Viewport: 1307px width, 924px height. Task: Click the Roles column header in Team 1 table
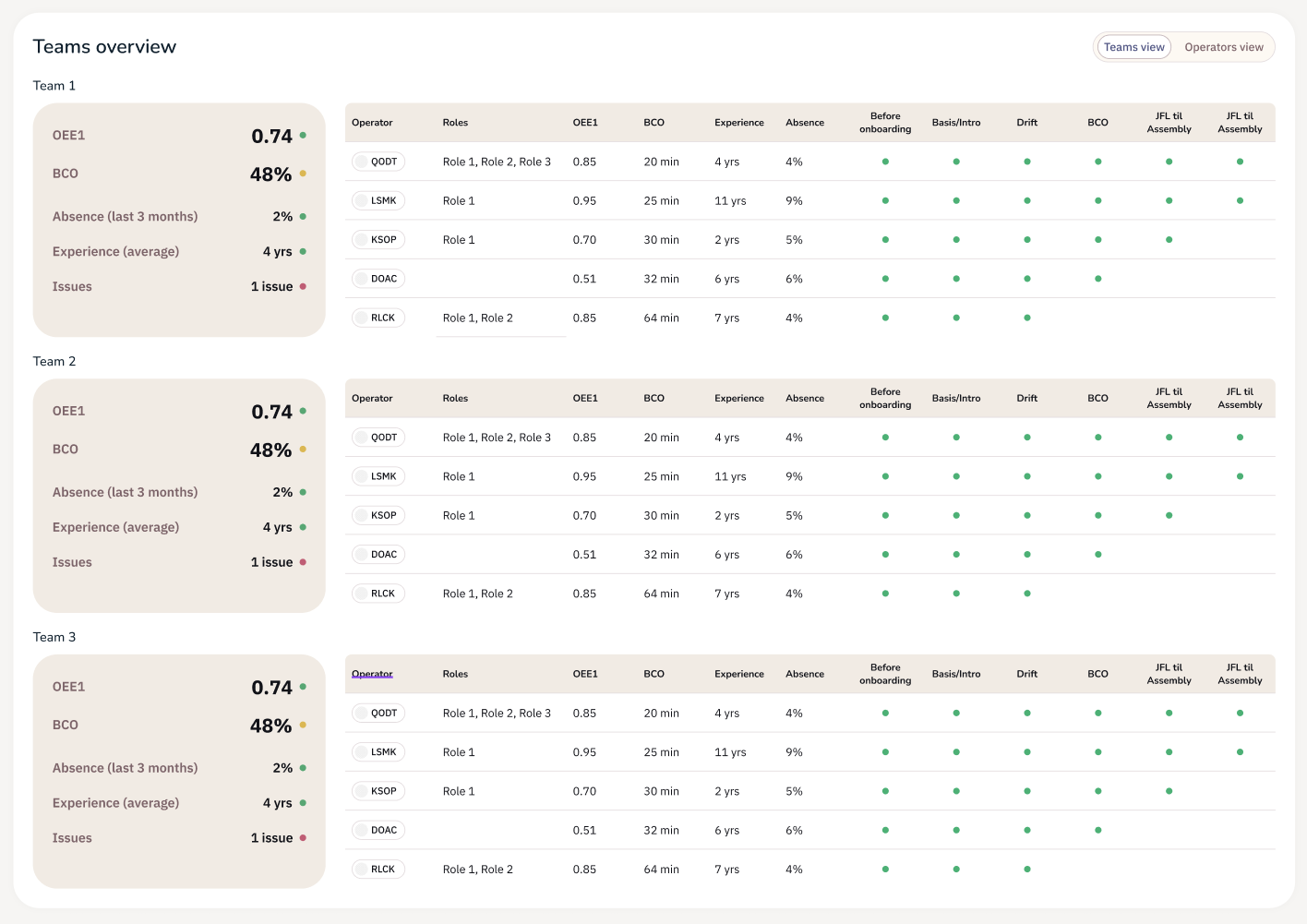pyautogui.click(x=455, y=123)
